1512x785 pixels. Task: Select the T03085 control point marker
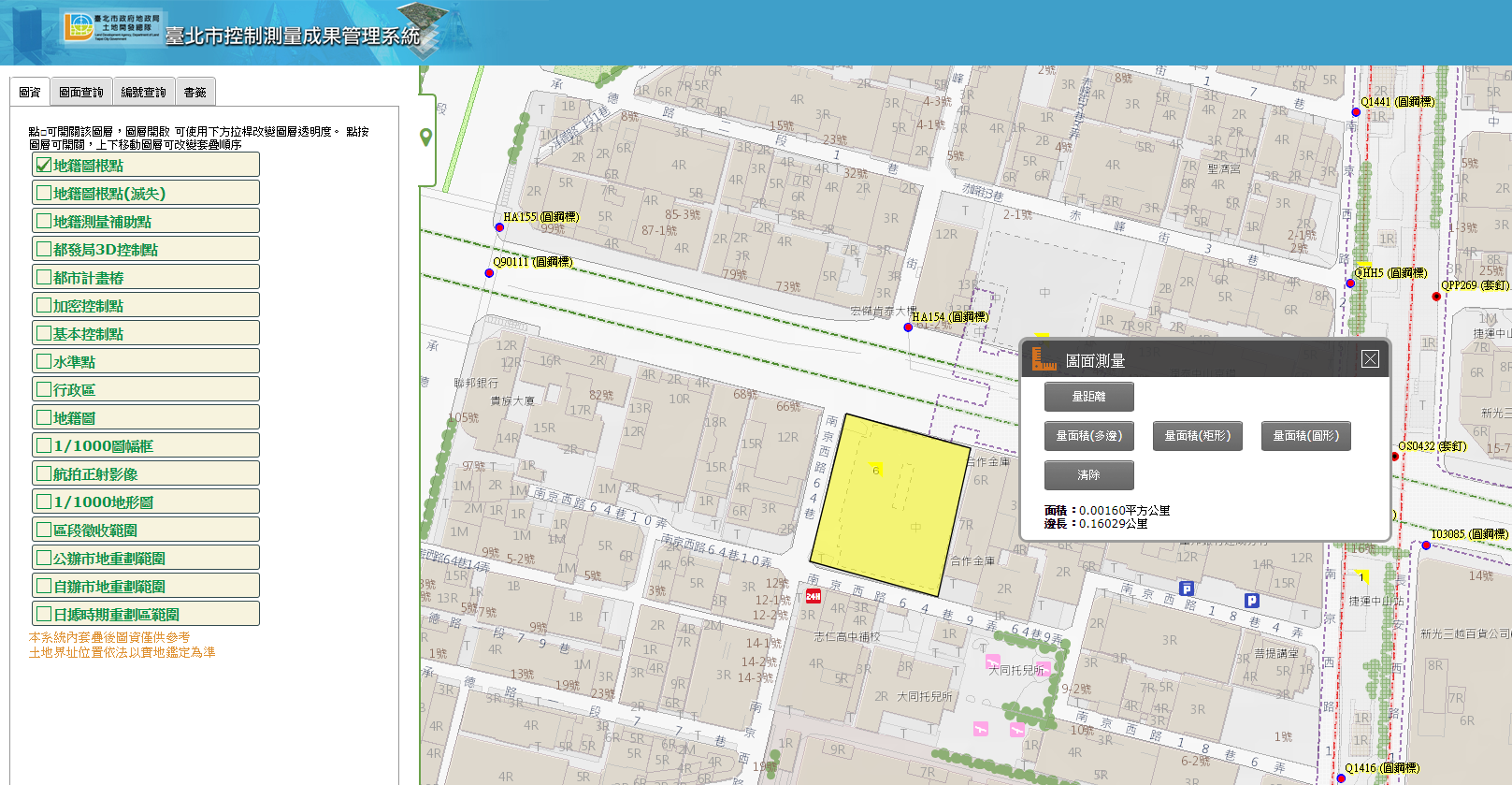(1426, 545)
